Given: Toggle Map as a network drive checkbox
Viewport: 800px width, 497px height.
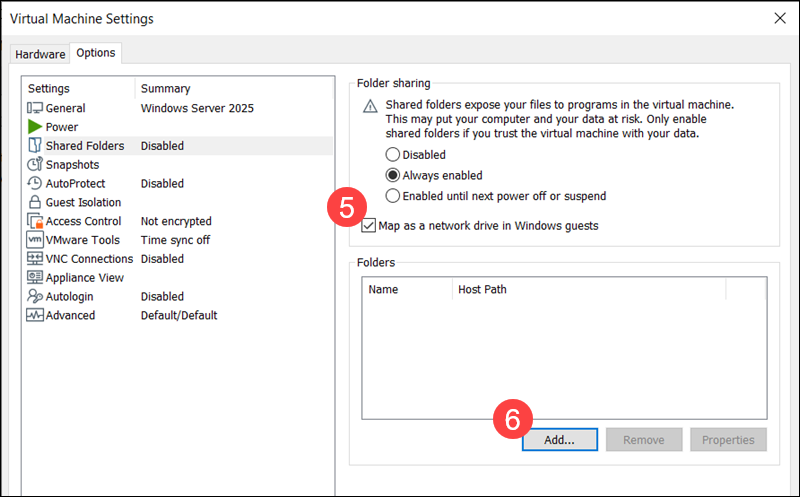Looking at the screenshot, I should click(370, 226).
